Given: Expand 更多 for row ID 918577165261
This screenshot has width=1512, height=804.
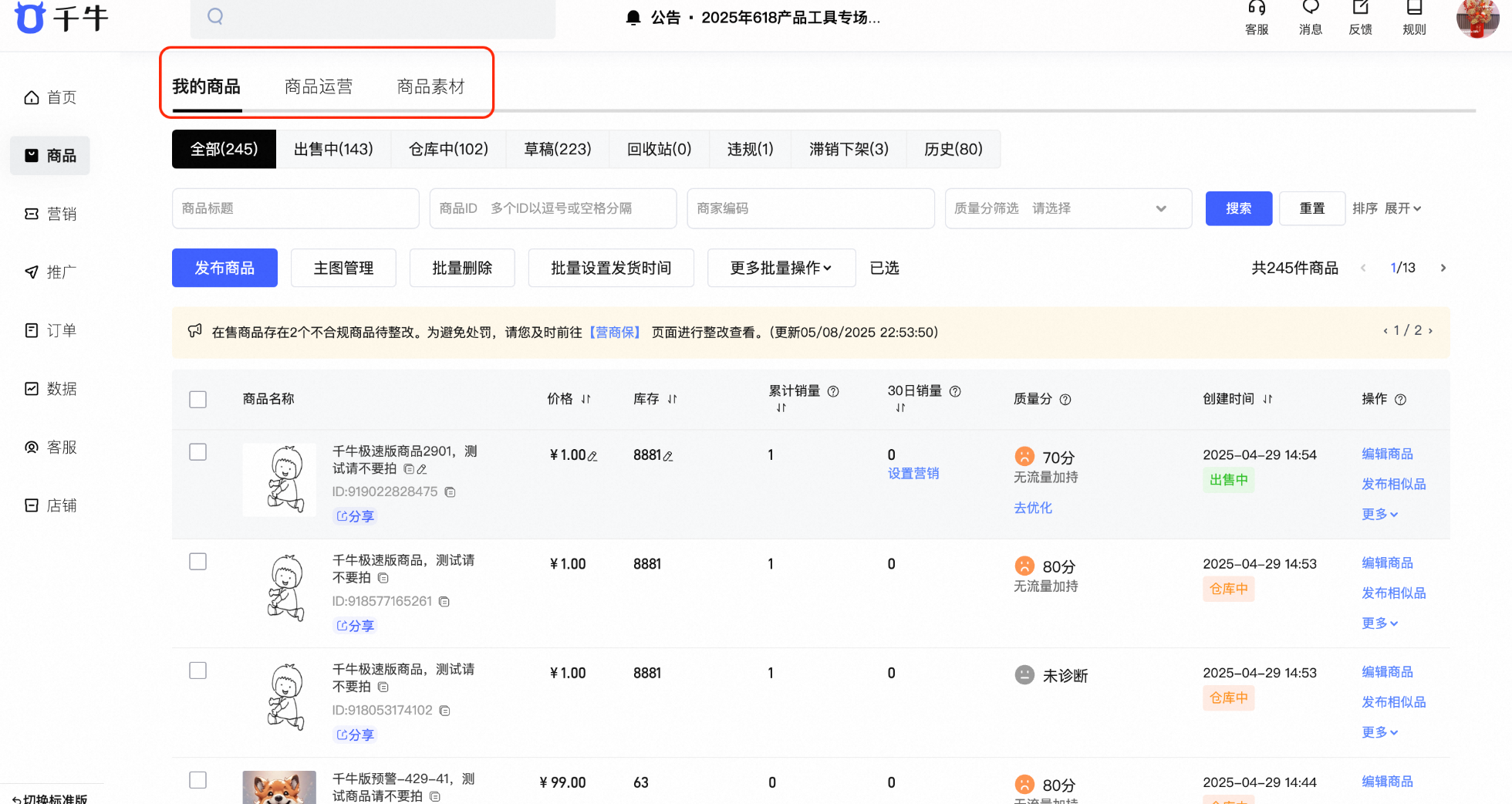Looking at the screenshot, I should click(x=1380, y=623).
